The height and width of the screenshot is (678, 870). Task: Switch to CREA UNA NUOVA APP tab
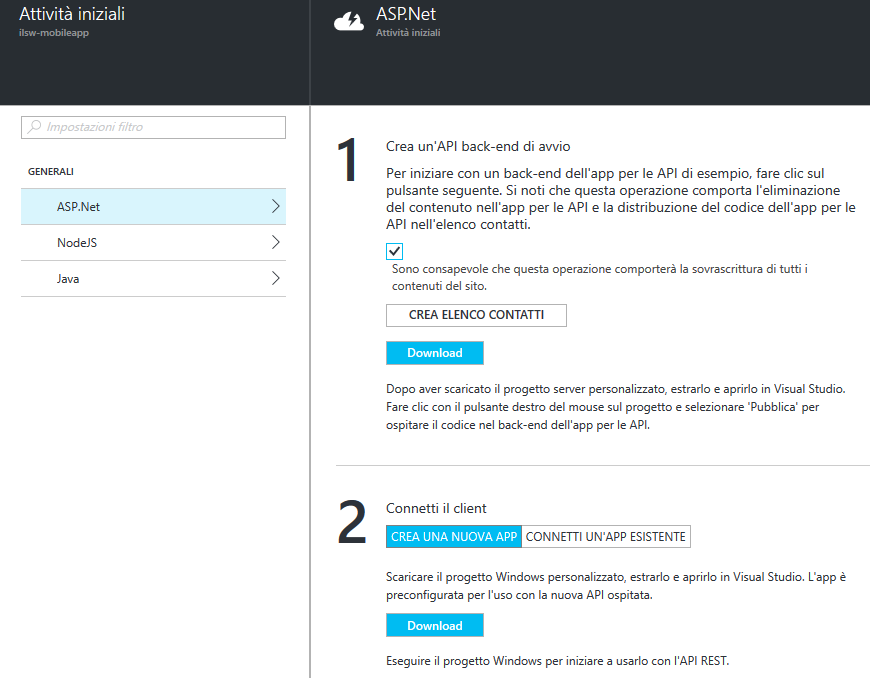tap(454, 537)
